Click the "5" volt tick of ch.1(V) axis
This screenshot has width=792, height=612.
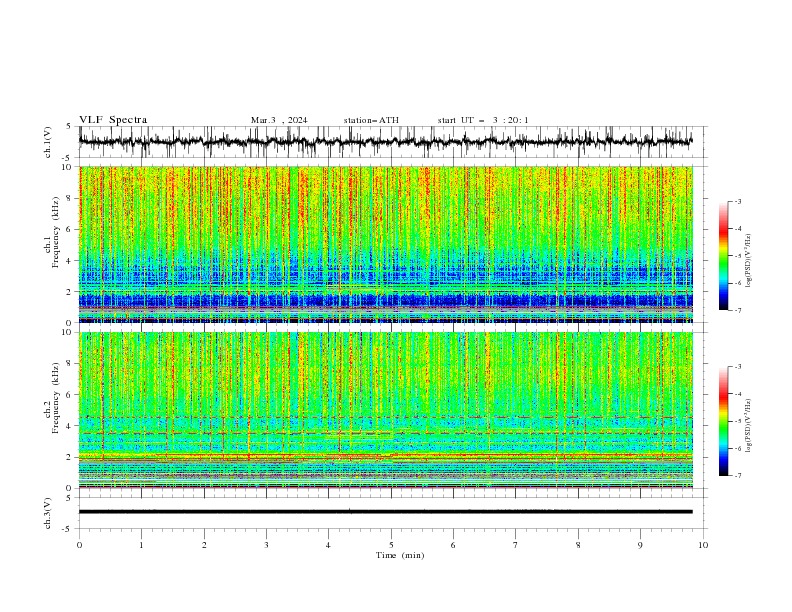pos(70,127)
